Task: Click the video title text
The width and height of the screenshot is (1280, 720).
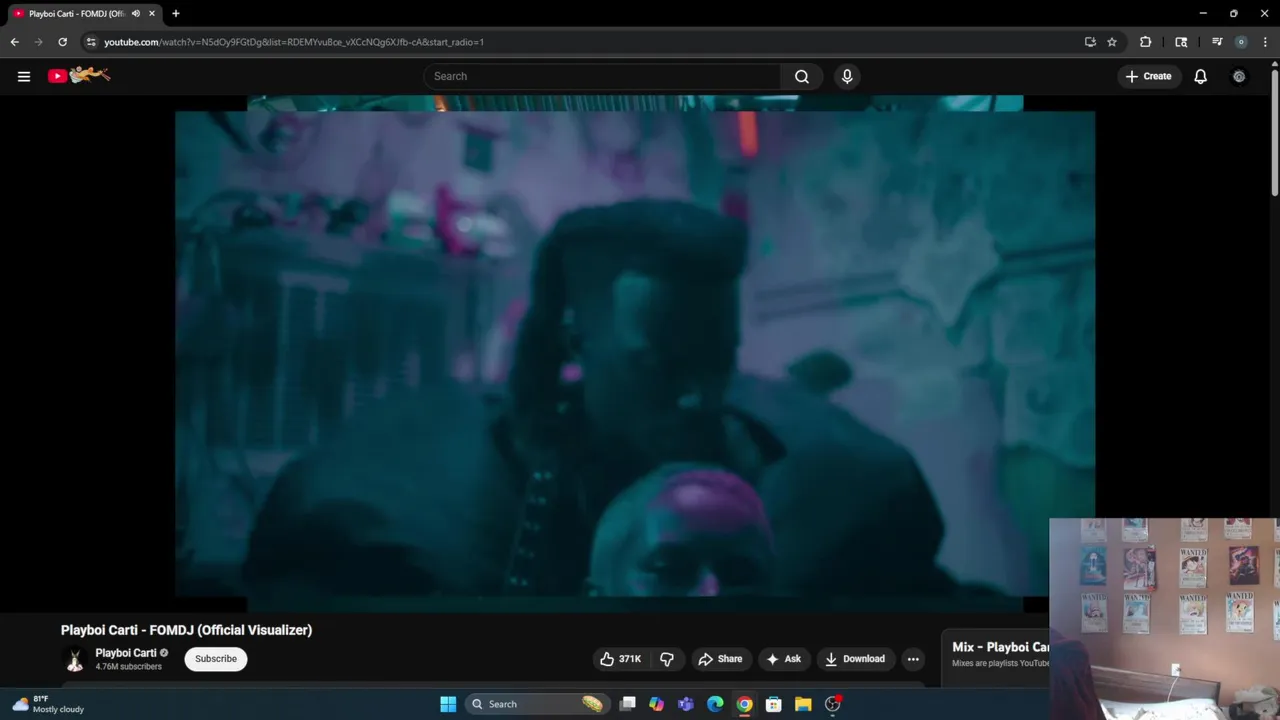Action: click(x=186, y=630)
